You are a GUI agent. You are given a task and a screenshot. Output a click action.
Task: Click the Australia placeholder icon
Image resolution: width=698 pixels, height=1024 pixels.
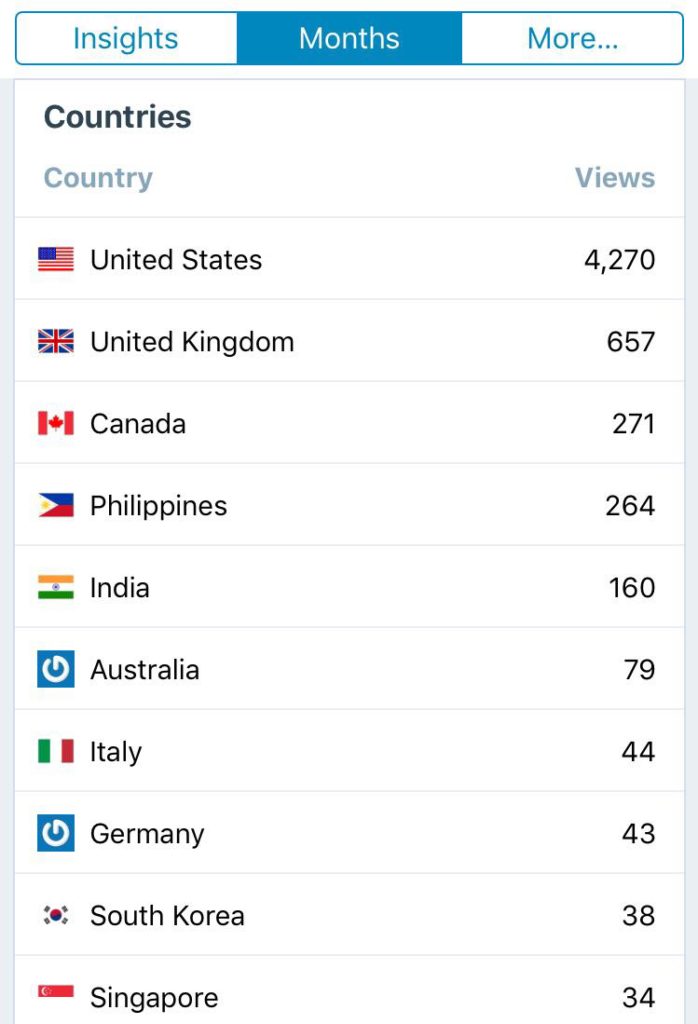(56, 670)
